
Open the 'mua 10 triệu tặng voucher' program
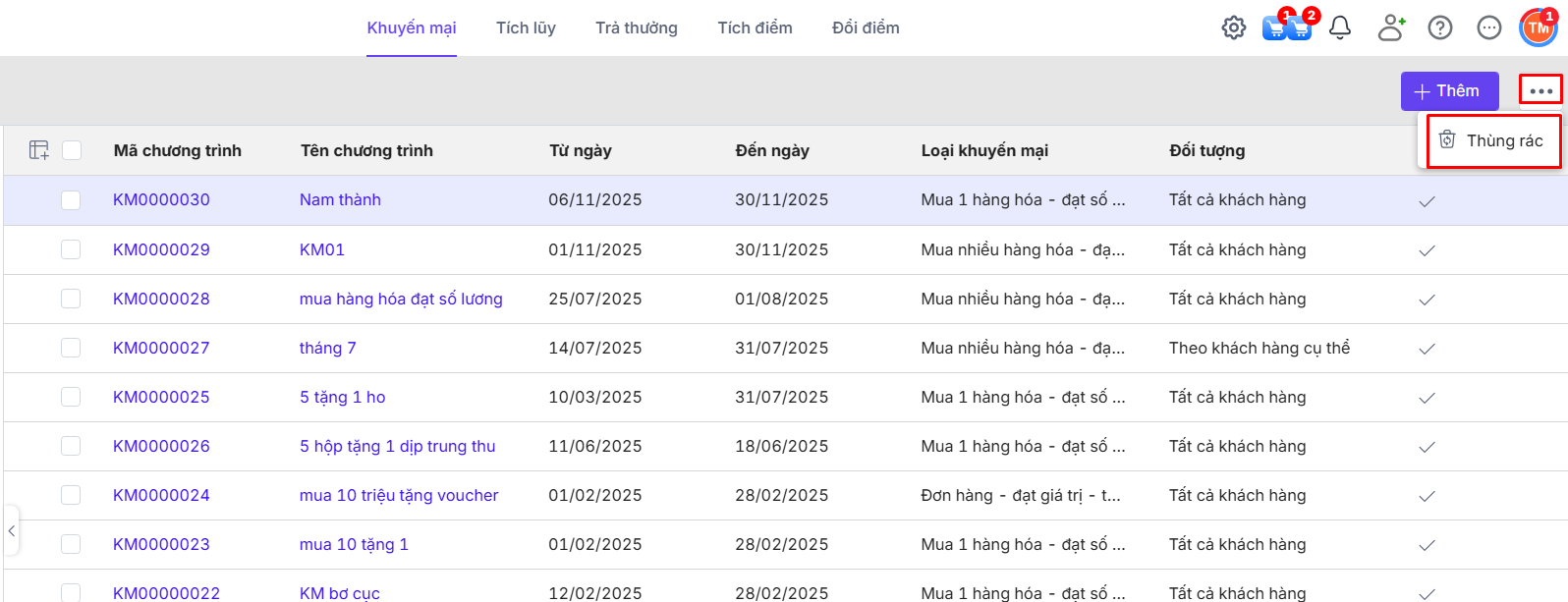point(399,495)
